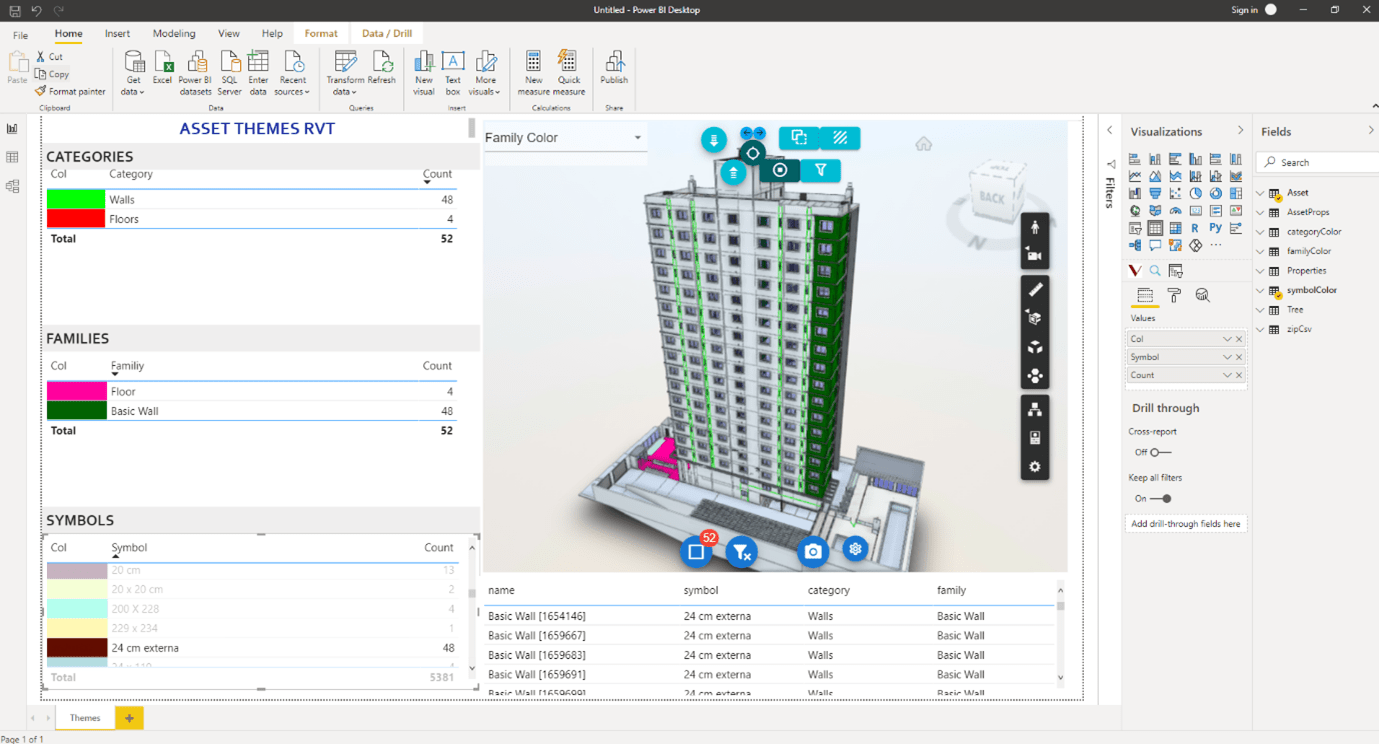The width and height of the screenshot is (1379, 744).
Task: Click the filter funnel icon above the model
Action: (820, 170)
